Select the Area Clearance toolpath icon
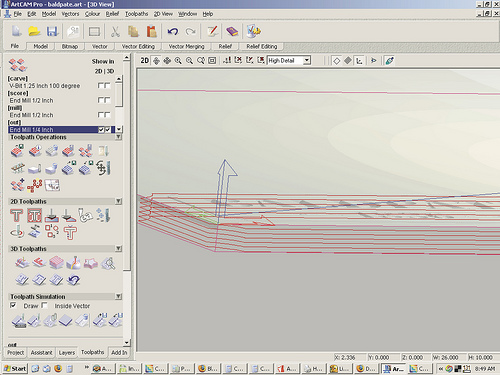This screenshot has height=375, width=500. coord(34,215)
